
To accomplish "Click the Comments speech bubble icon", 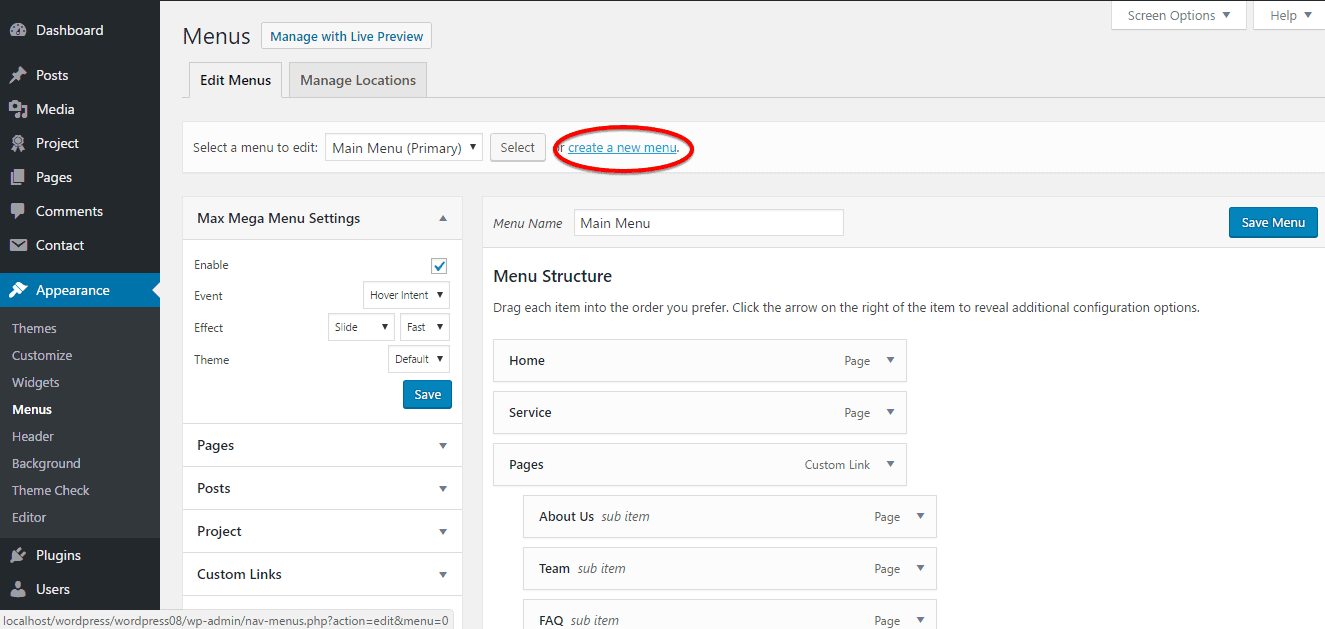I will [18, 212].
